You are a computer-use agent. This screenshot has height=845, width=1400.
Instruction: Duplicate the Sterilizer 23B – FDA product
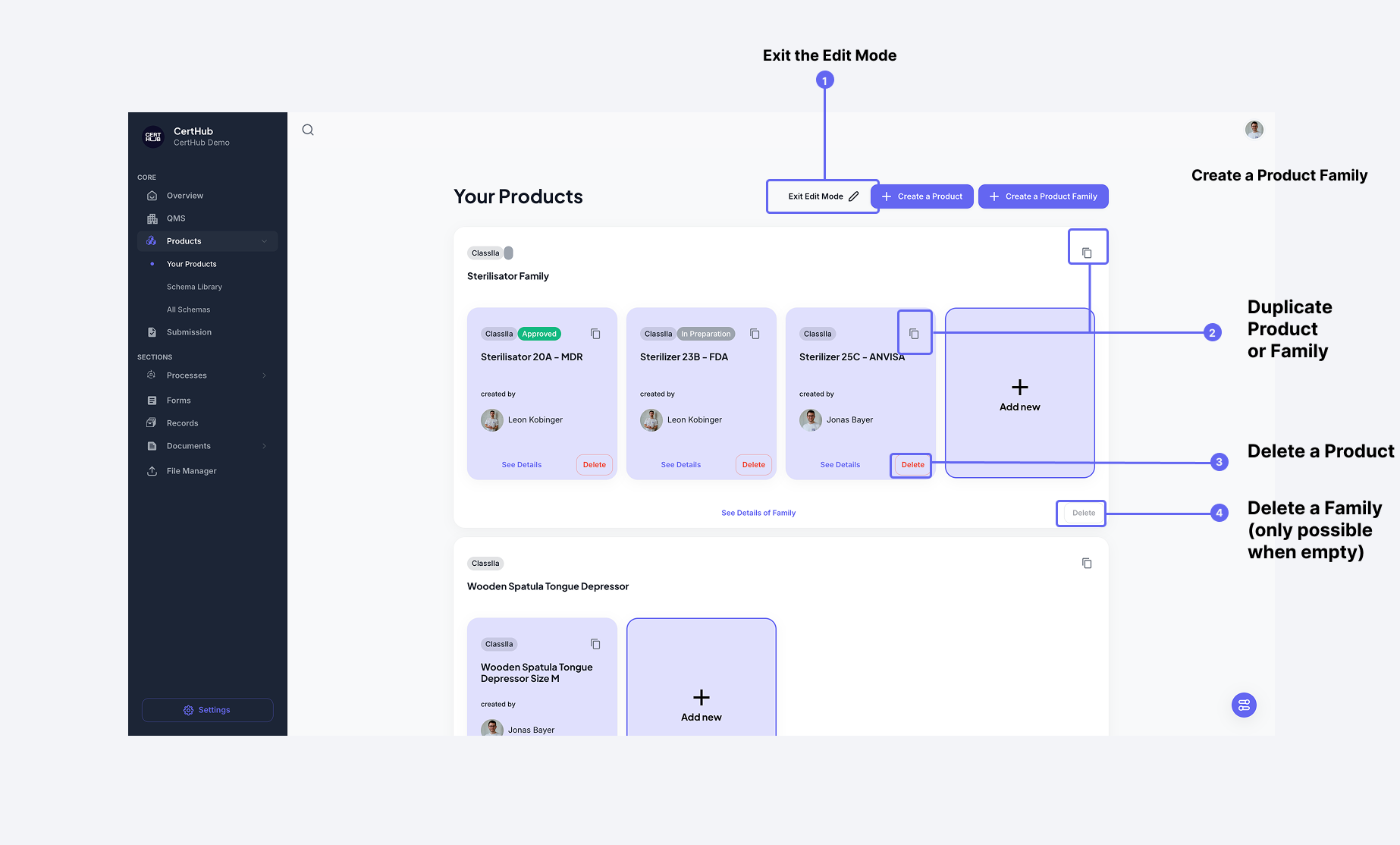[755, 334]
